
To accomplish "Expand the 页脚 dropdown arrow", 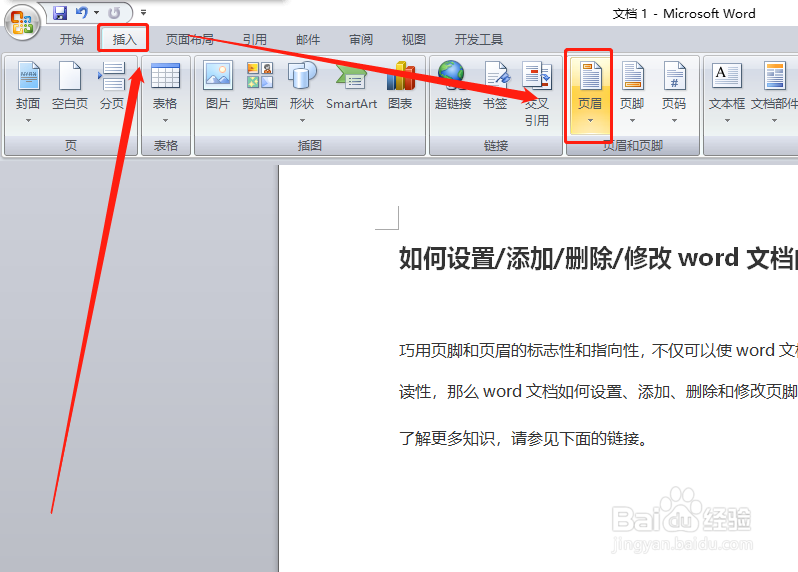I will (632, 121).
